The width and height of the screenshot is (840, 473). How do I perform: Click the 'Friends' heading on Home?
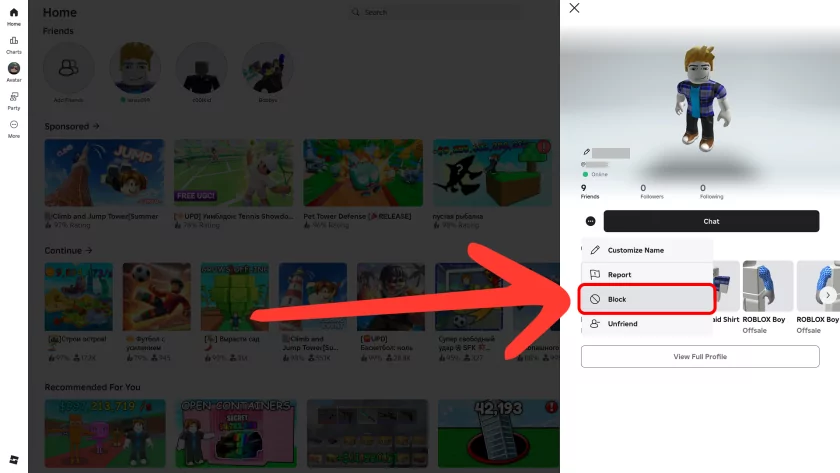click(58, 31)
